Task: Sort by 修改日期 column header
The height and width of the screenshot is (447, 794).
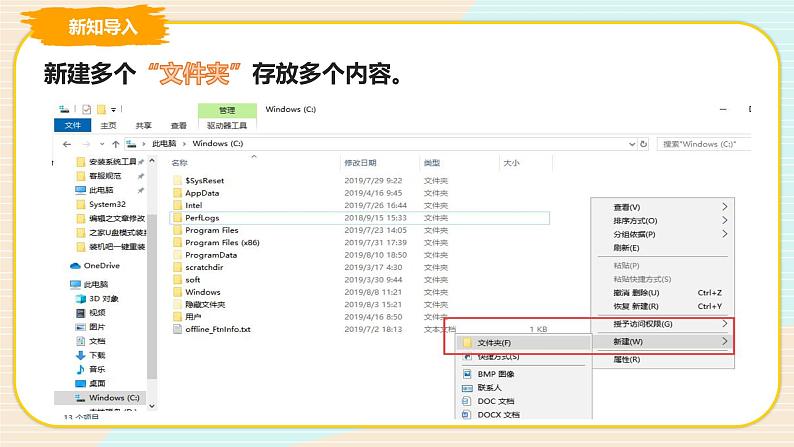Action: [360, 162]
